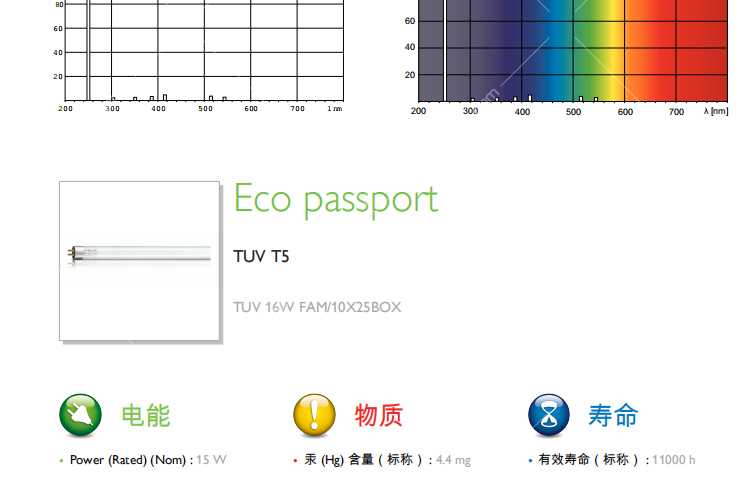Click the Power (Rated) (Nom) label
Viewport: 750px width, 500px height.
point(132,460)
